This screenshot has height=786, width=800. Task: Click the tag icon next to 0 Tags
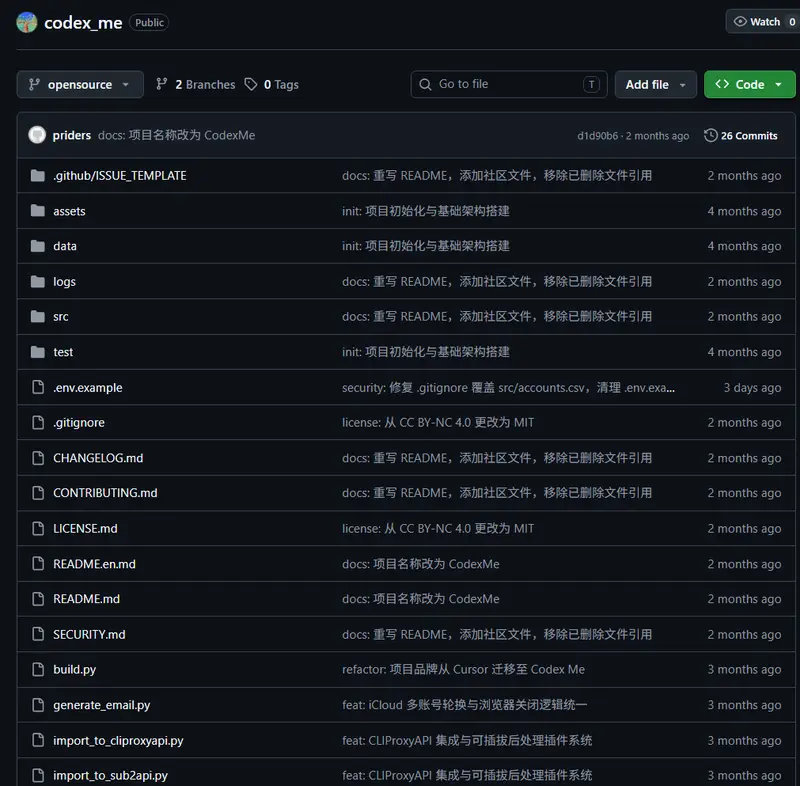[x=251, y=84]
